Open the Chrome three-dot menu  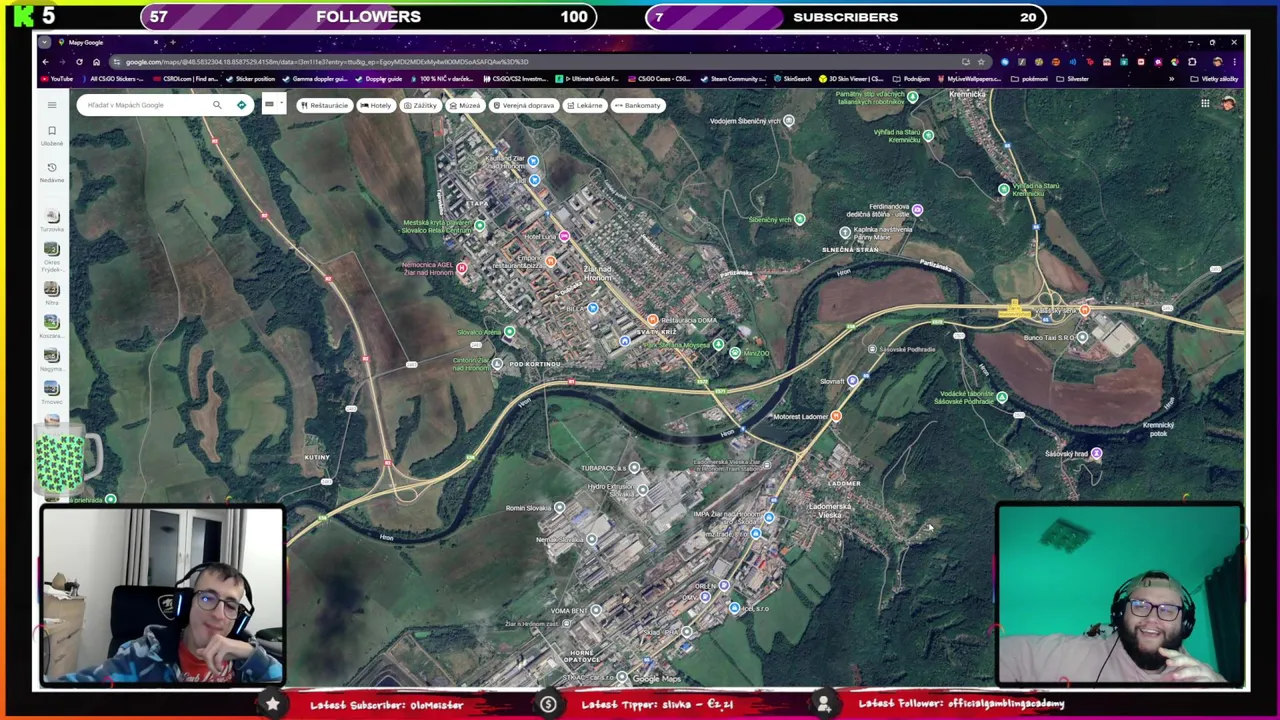1234,62
